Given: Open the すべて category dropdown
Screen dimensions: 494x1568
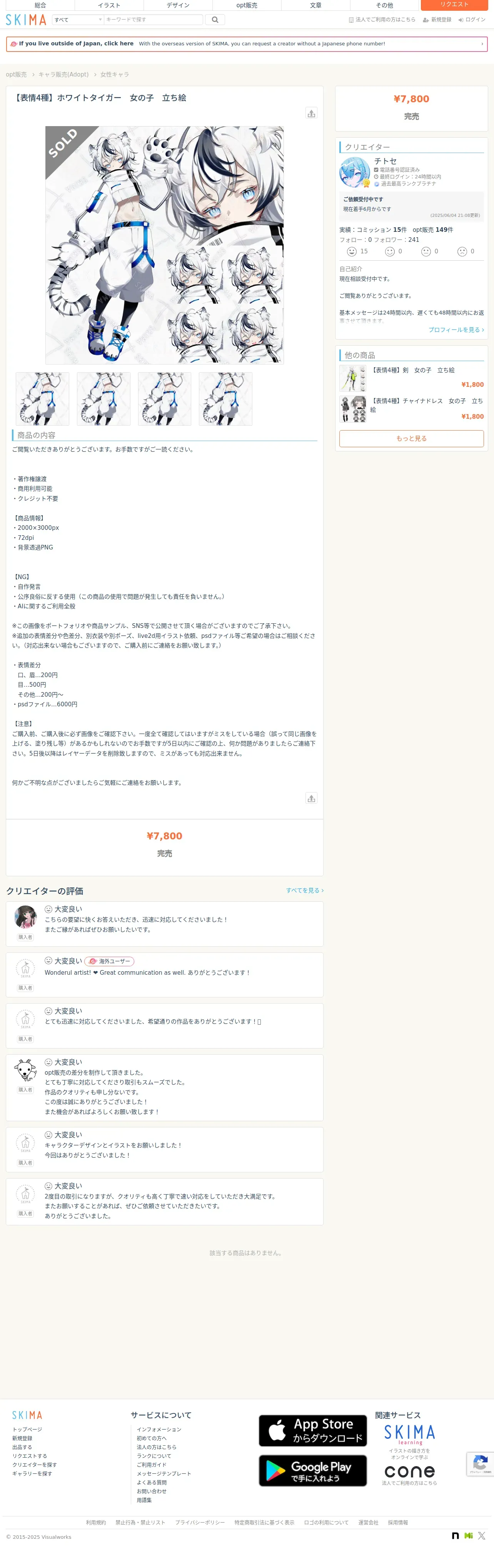Looking at the screenshot, I should coord(77,20).
